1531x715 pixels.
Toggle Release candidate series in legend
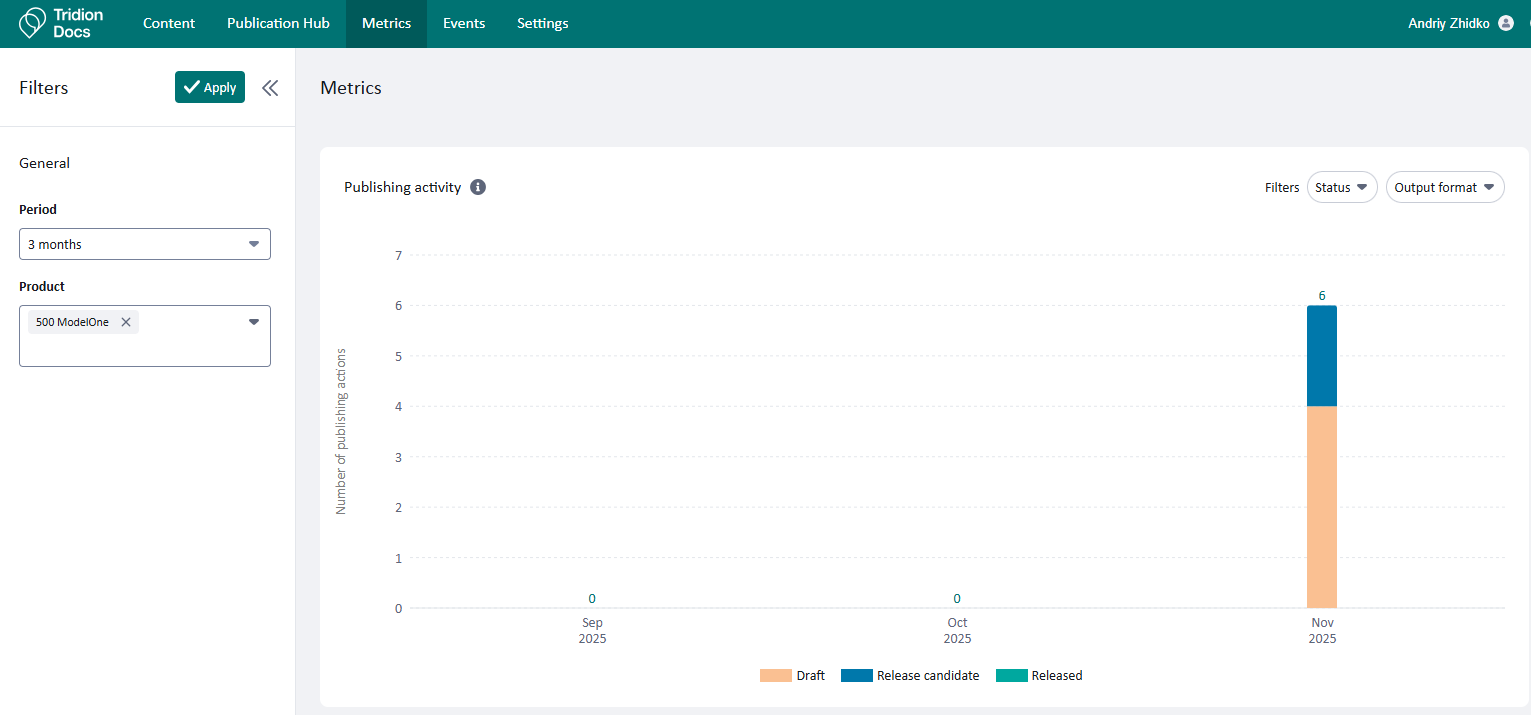click(910, 676)
